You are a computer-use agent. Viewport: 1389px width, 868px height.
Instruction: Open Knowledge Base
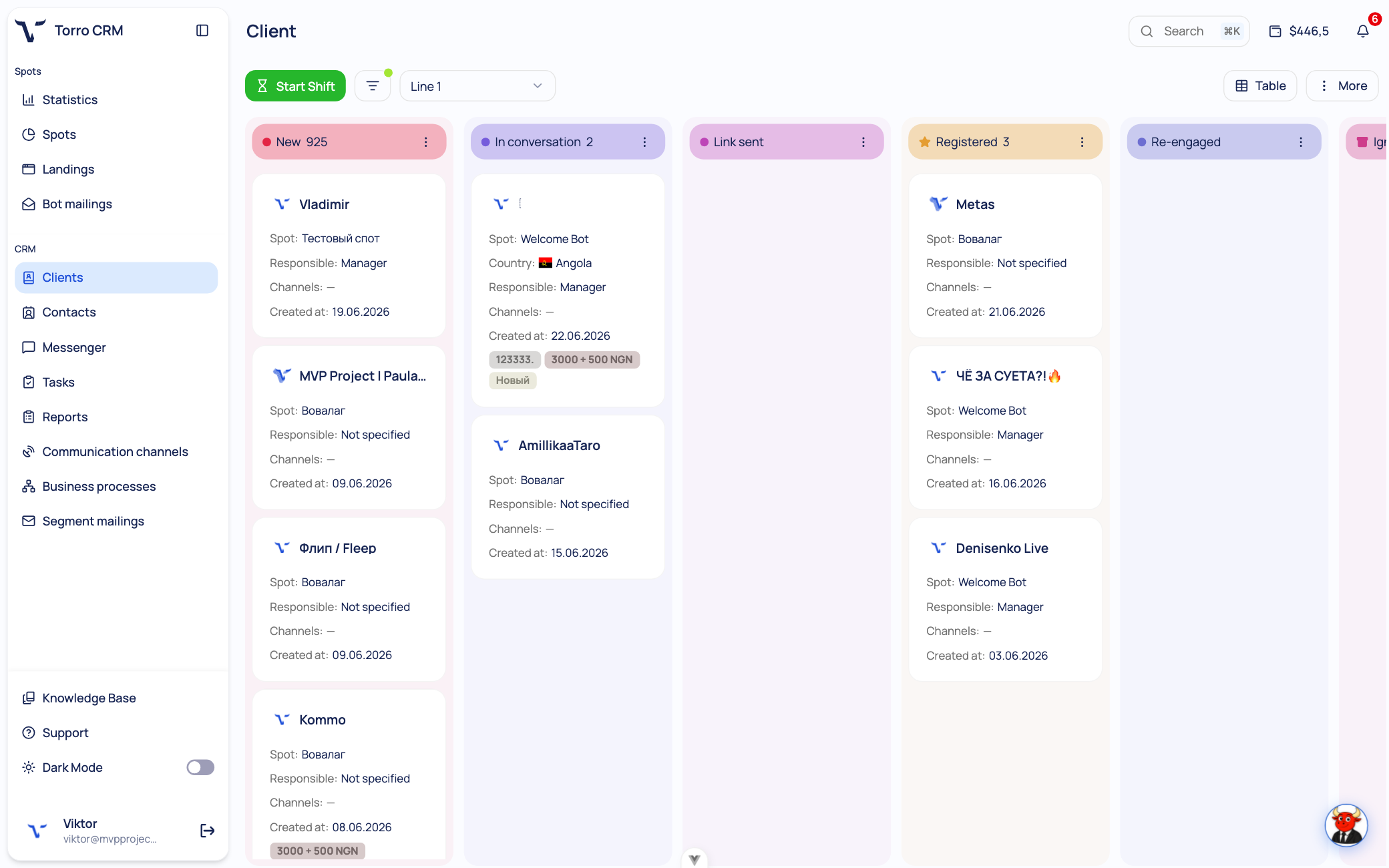pos(116,698)
